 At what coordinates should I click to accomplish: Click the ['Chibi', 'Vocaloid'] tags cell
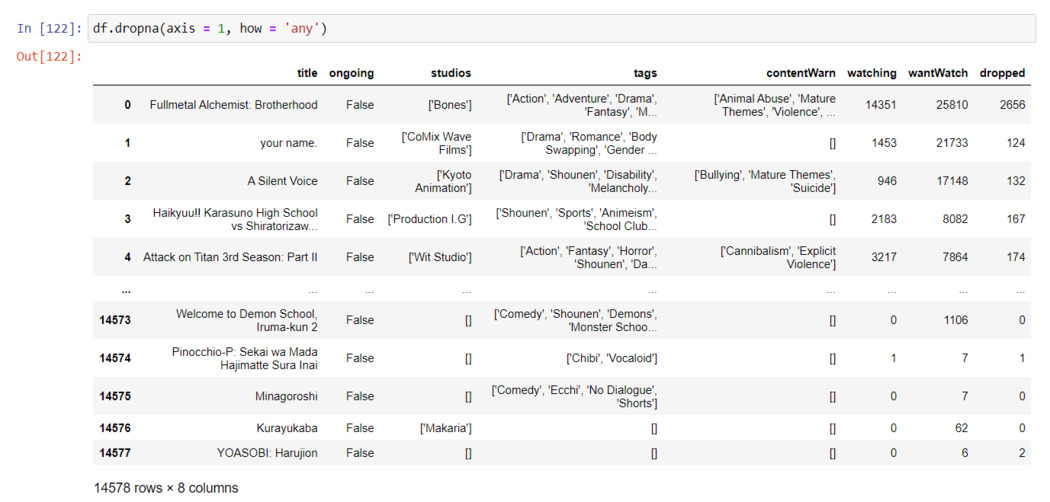point(611,358)
